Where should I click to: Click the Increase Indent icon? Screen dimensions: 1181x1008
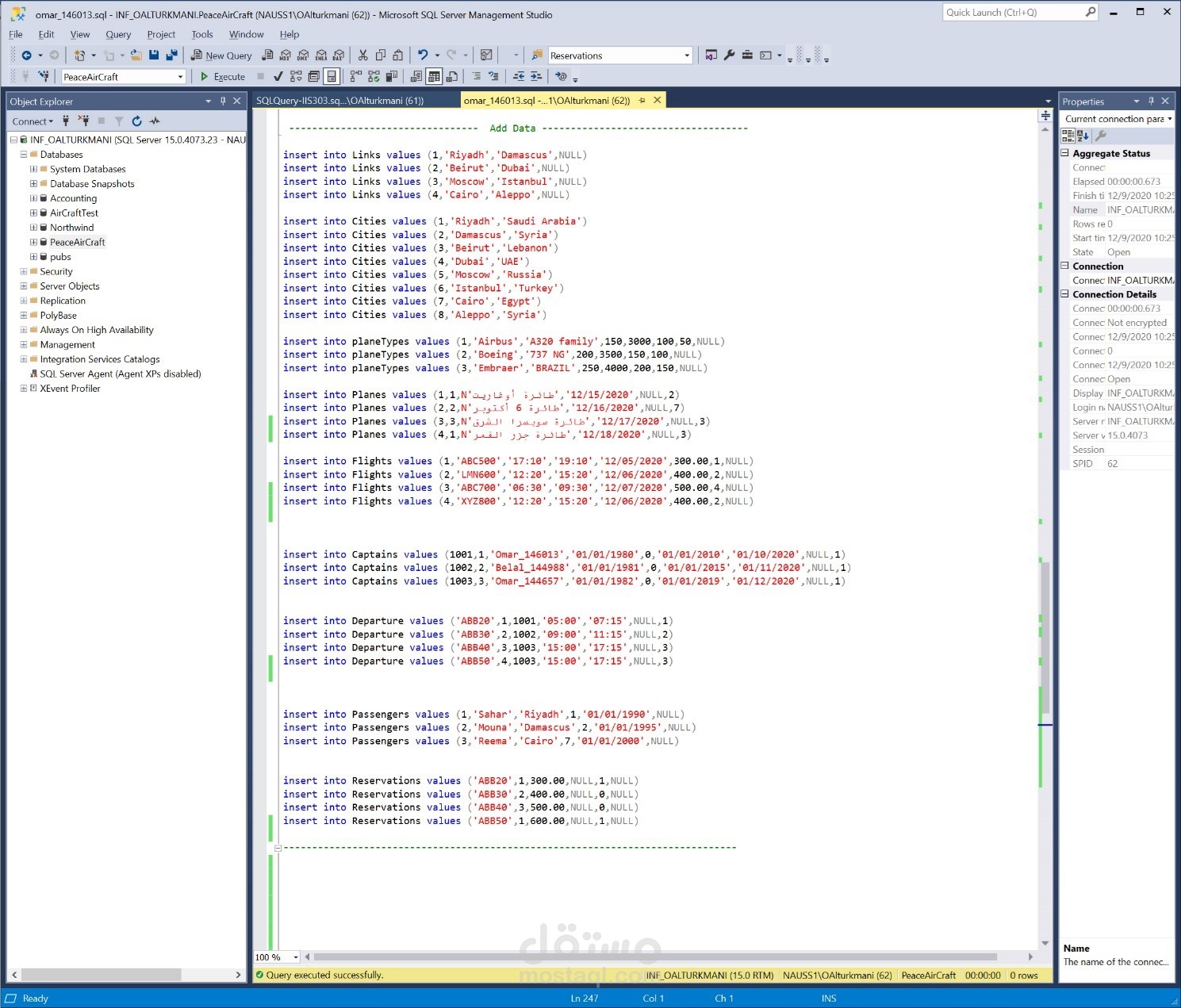pos(536,77)
